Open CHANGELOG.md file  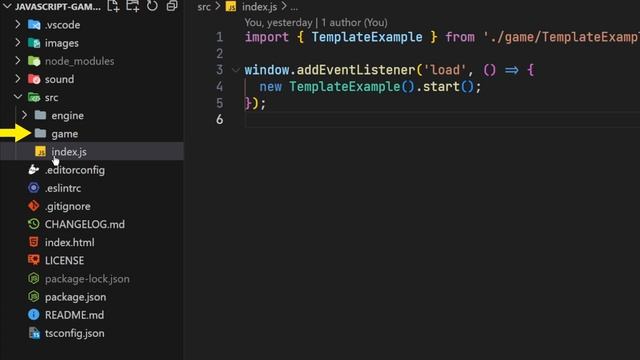[85, 224]
